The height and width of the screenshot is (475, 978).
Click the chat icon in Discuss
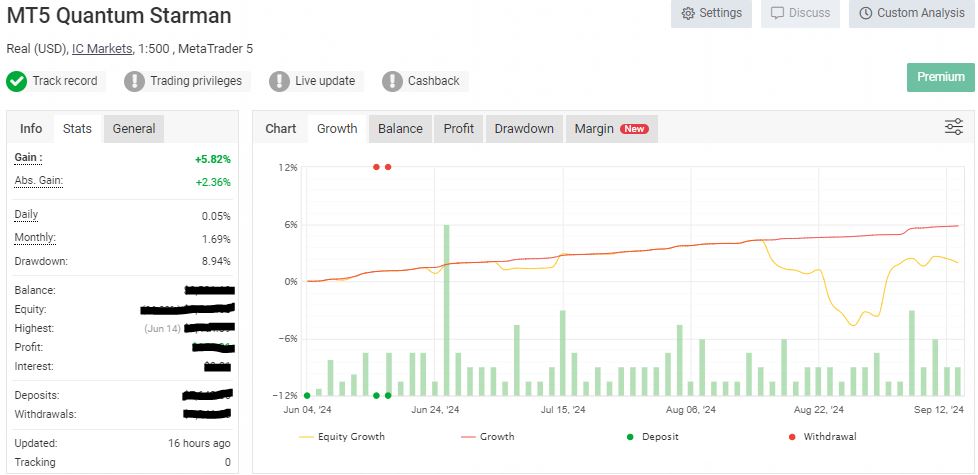(x=778, y=14)
